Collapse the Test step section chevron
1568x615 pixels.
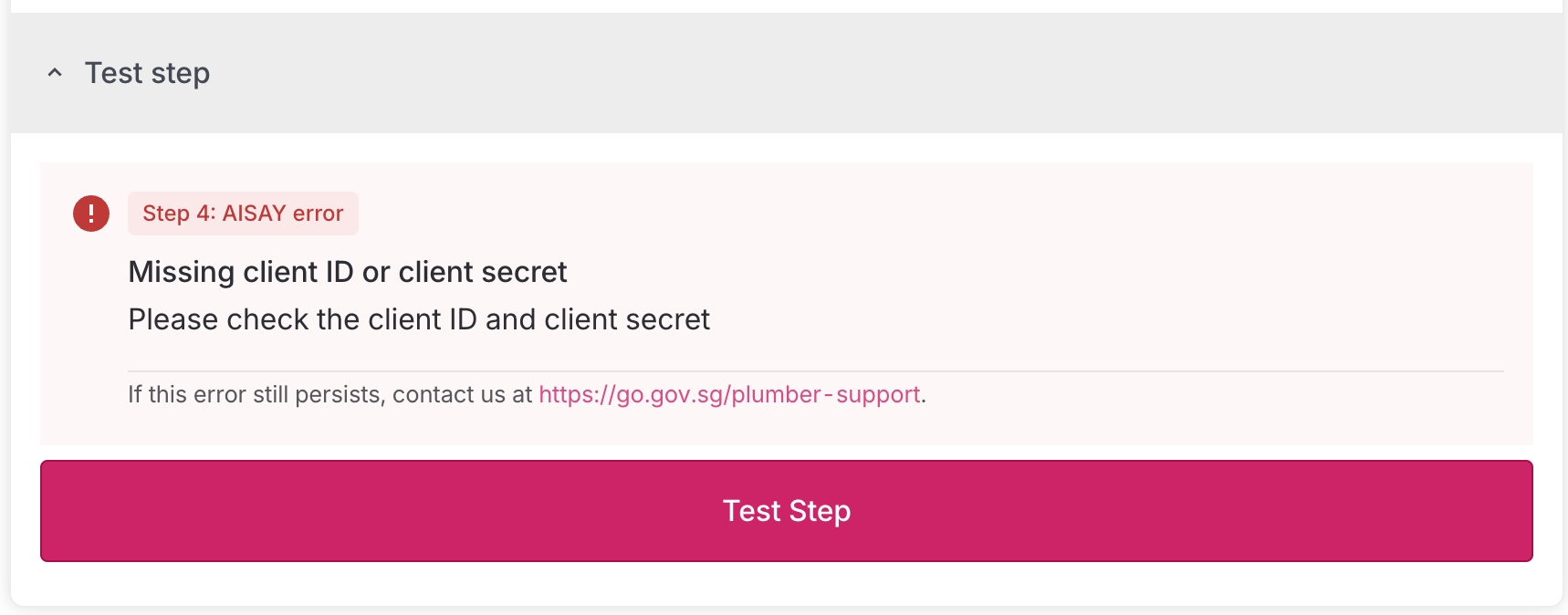click(x=55, y=73)
